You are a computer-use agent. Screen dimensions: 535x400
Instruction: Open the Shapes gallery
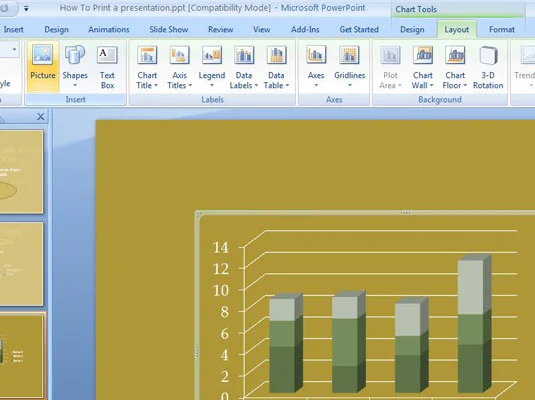point(75,67)
